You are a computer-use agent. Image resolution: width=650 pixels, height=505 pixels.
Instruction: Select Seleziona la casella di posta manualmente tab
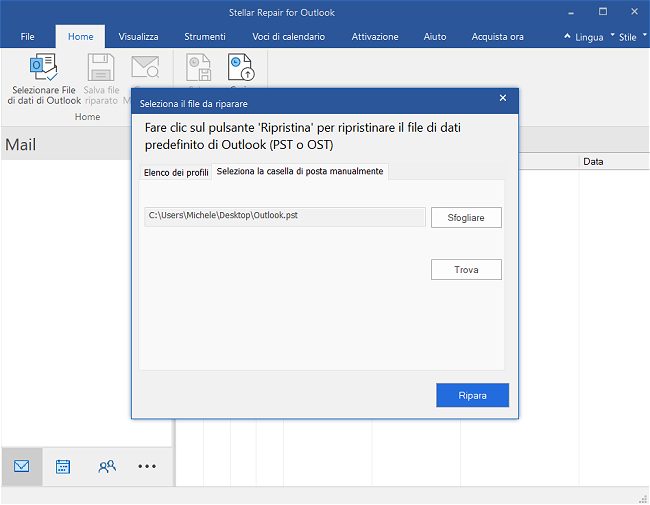300,171
